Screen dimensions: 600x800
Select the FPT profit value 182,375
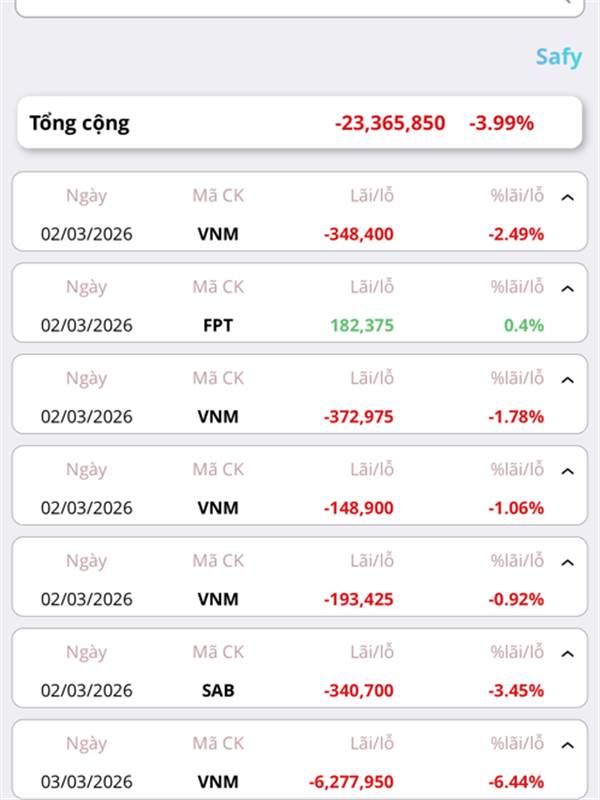tap(361, 325)
